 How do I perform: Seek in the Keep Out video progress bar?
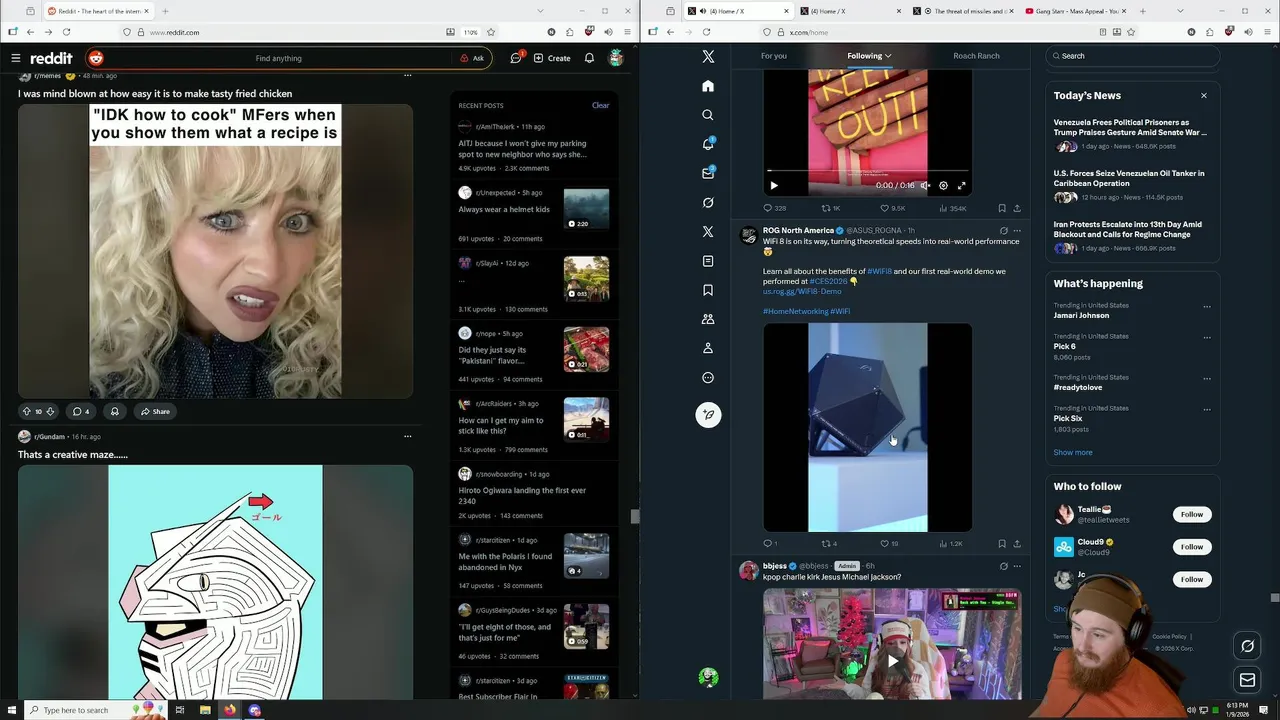(x=867, y=172)
